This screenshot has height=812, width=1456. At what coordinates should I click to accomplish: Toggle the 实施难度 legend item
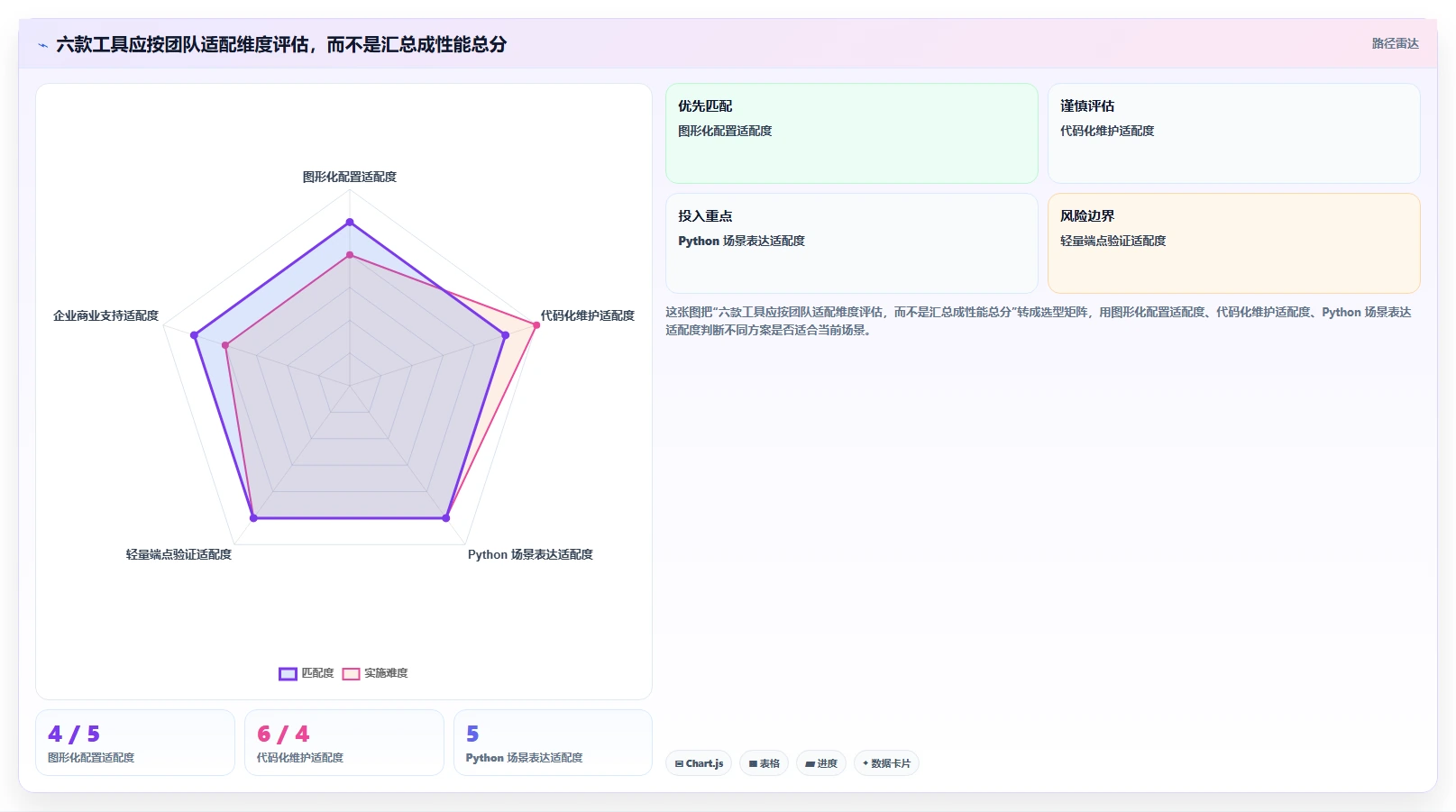coord(375,673)
